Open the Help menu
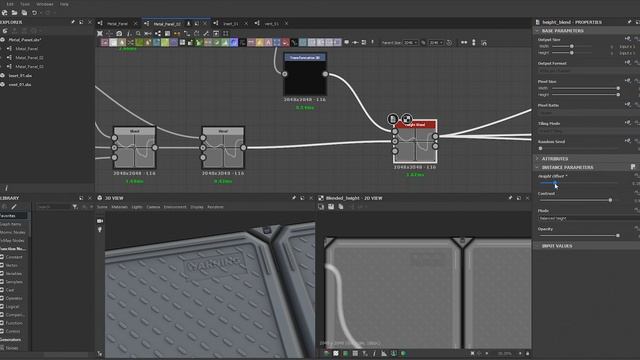This screenshot has width=640, height=360. (x=64, y=4)
